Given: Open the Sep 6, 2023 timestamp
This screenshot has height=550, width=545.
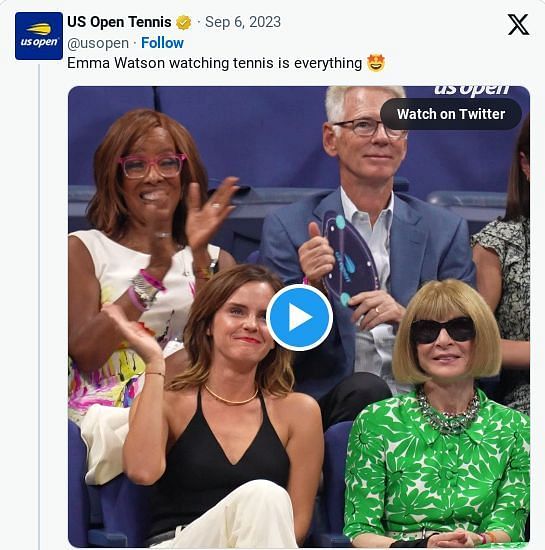Looking at the screenshot, I should (243, 22).
